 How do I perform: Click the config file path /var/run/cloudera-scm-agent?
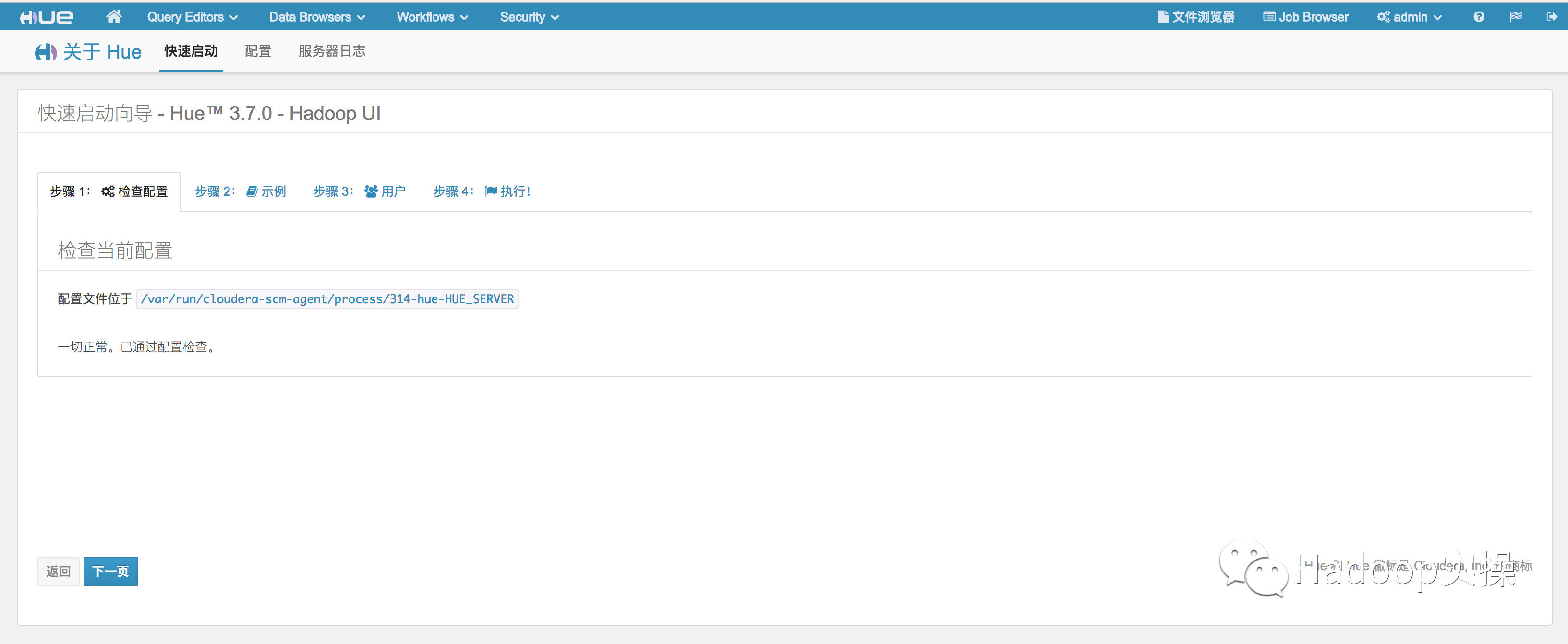[327, 299]
